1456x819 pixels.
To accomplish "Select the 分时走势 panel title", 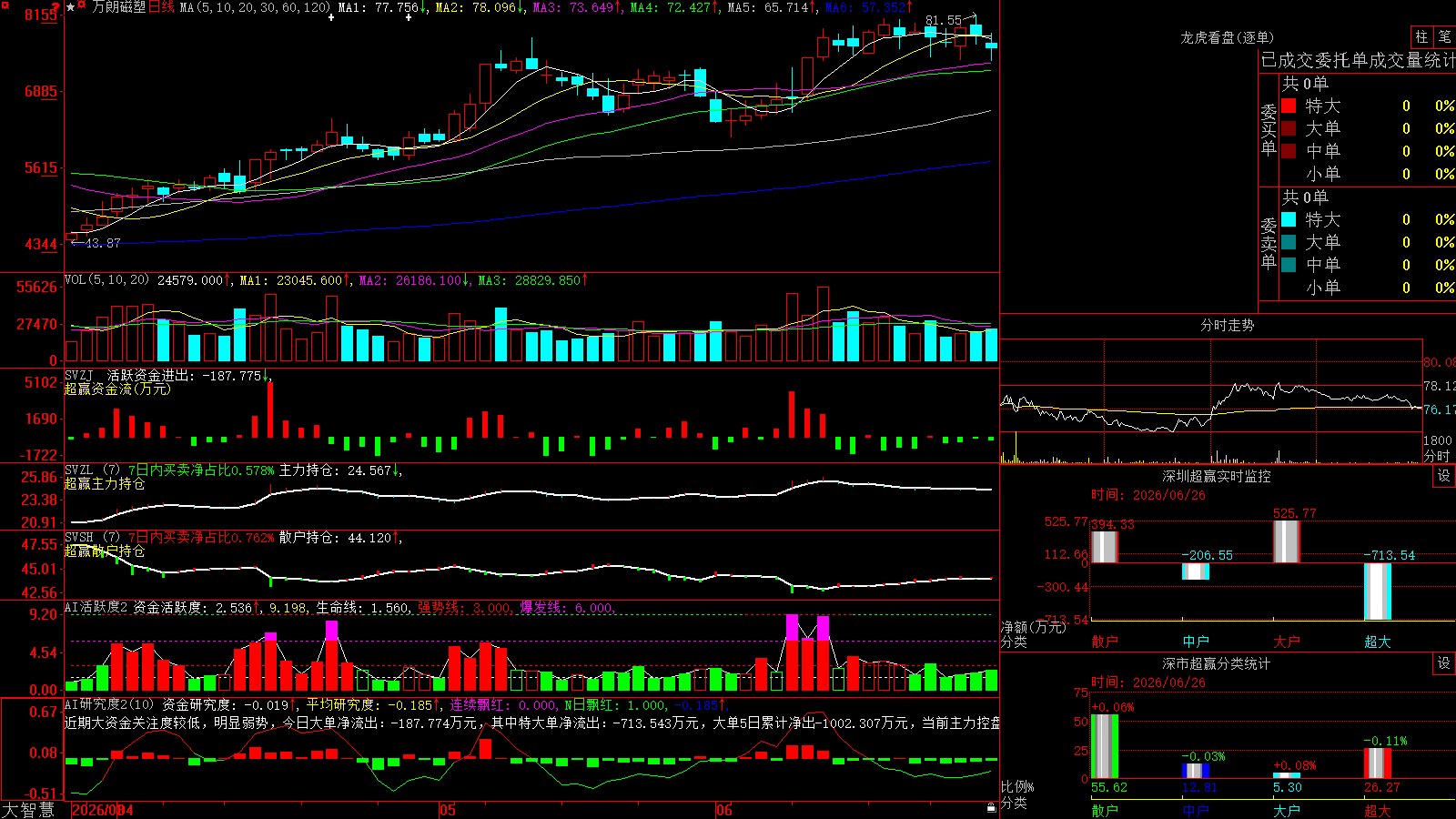I will [1227, 325].
